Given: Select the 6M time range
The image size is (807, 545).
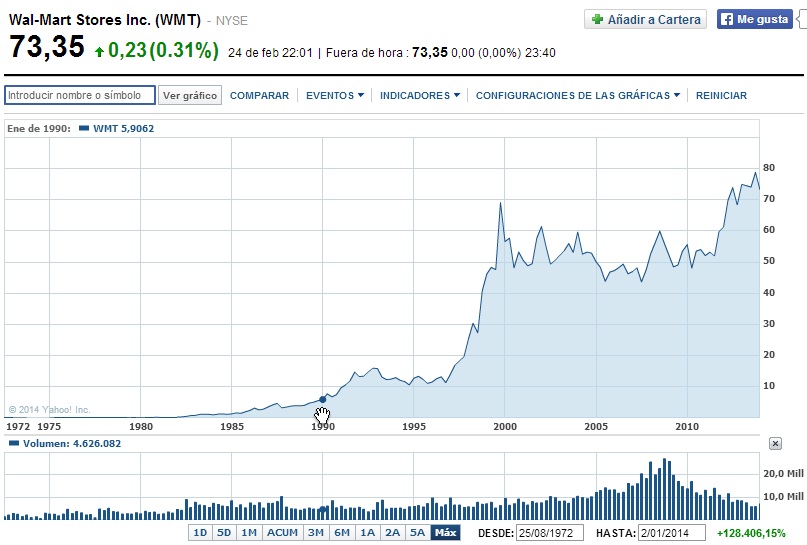Looking at the screenshot, I should point(342,533).
